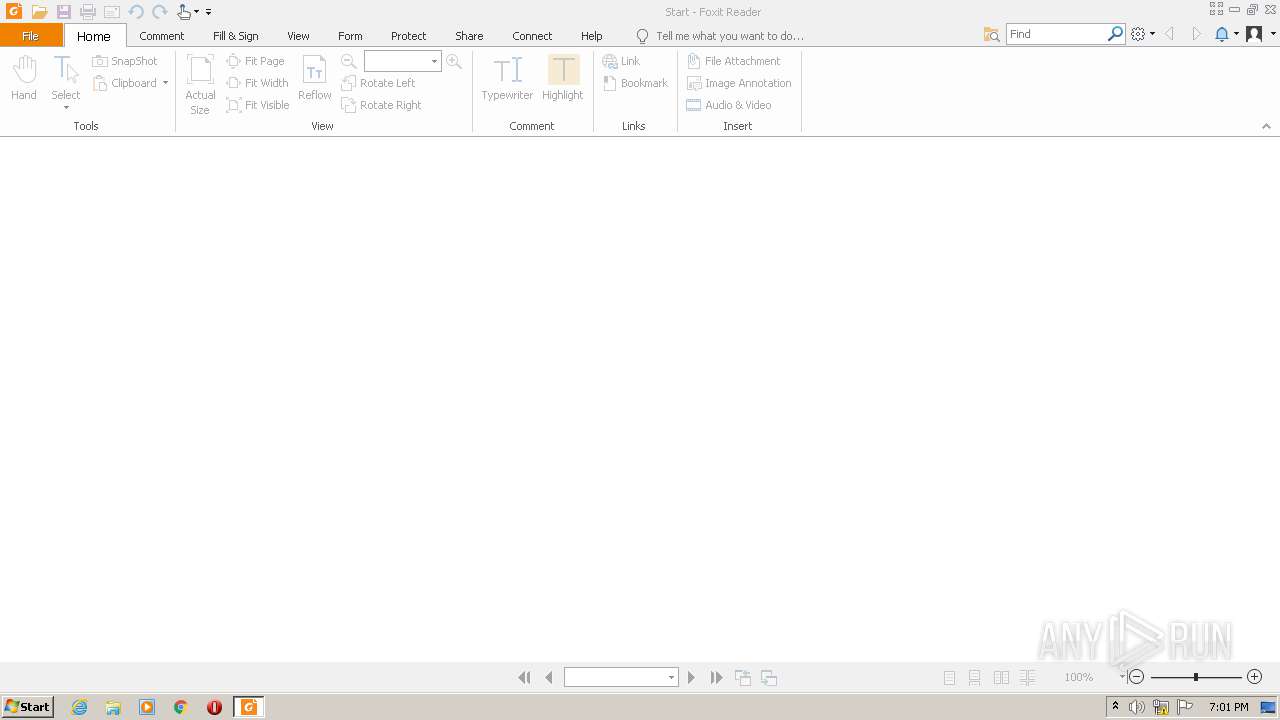This screenshot has height=720, width=1280.
Task: Insert Audio & Video
Action: click(728, 105)
